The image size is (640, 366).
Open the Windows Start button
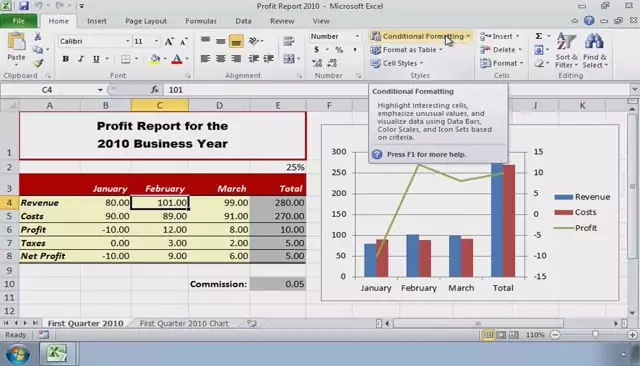[x=17, y=354]
